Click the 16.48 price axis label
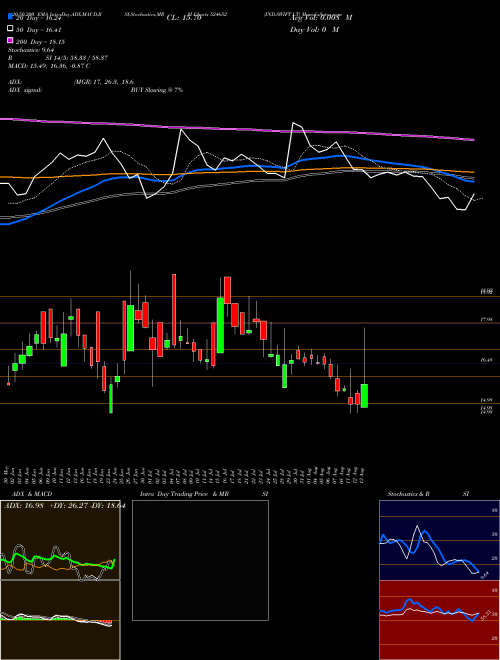Screen dimensions: 500x660 point(487,360)
